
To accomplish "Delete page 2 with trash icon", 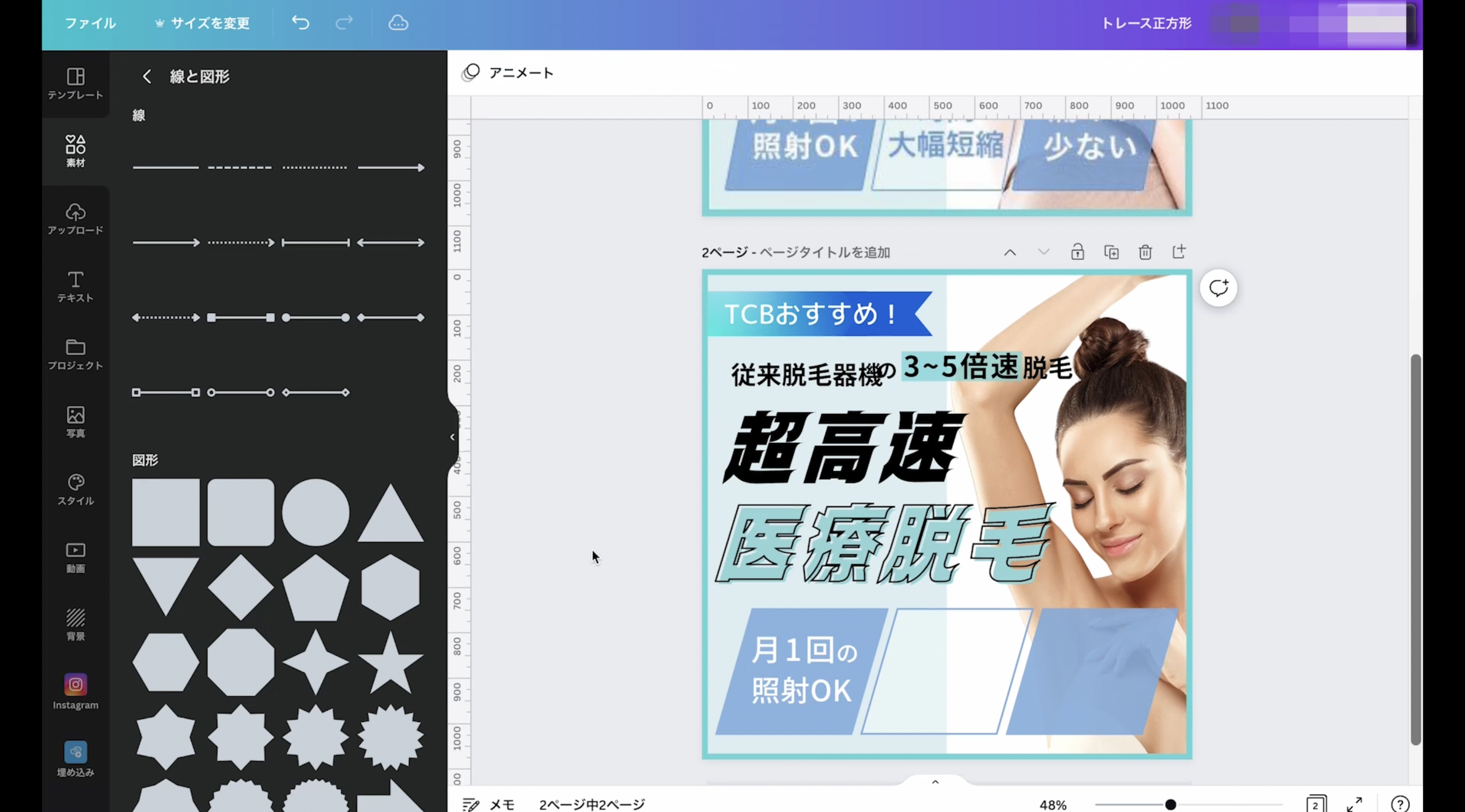I will pos(1145,252).
